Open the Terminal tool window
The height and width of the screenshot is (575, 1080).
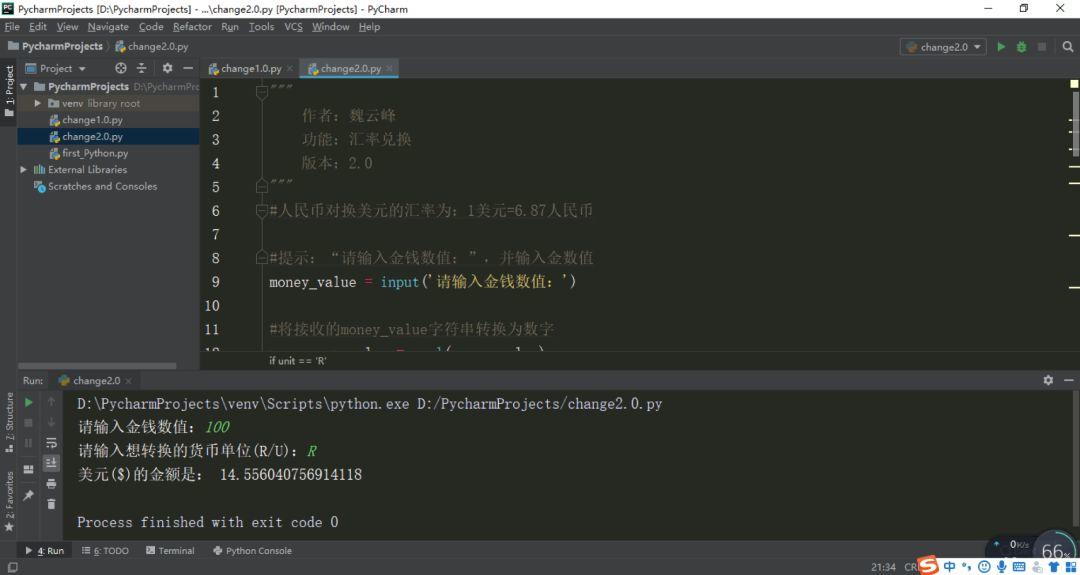pos(170,551)
